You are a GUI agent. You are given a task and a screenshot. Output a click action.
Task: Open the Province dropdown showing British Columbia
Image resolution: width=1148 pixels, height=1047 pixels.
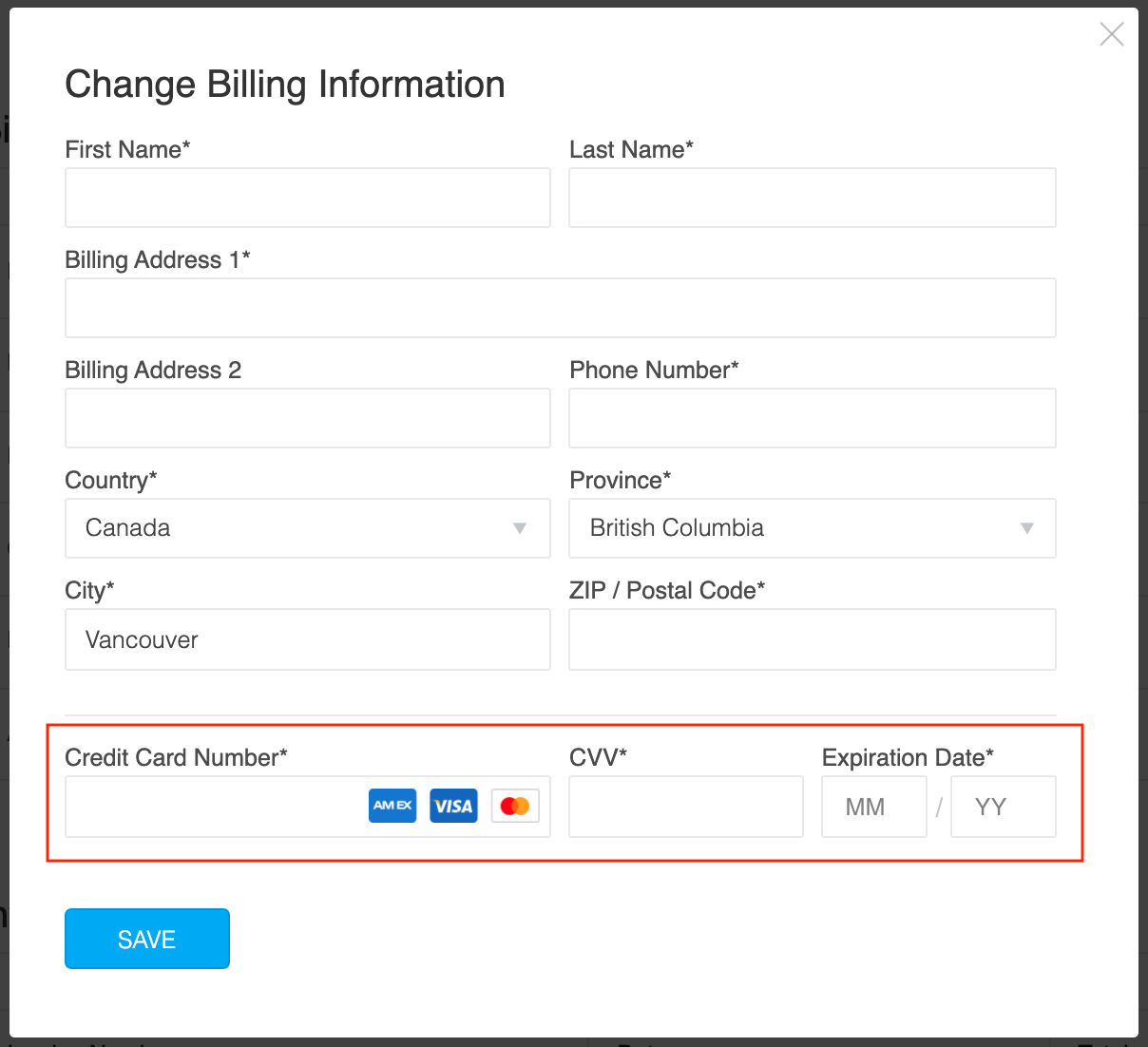[x=813, y=528]
